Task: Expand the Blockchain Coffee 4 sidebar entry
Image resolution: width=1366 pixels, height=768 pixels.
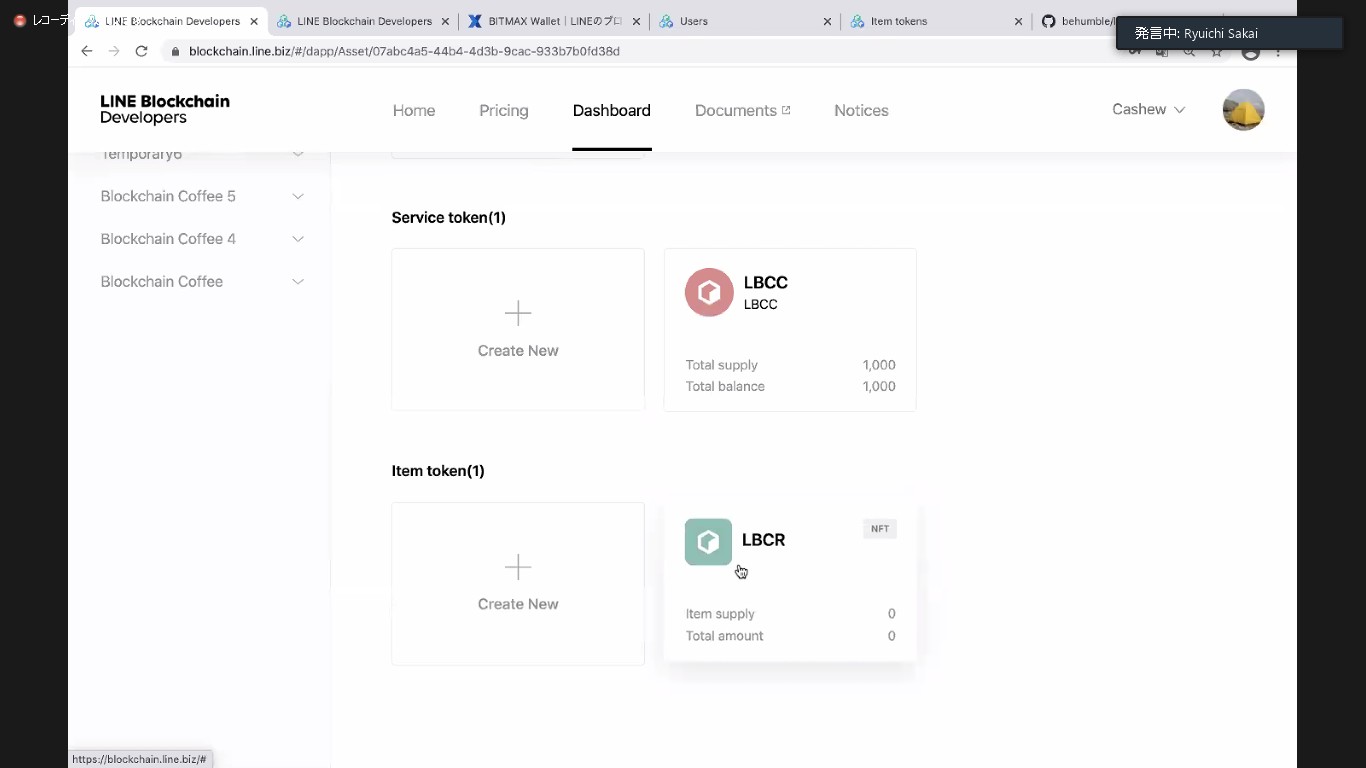Action: point(168,238)
